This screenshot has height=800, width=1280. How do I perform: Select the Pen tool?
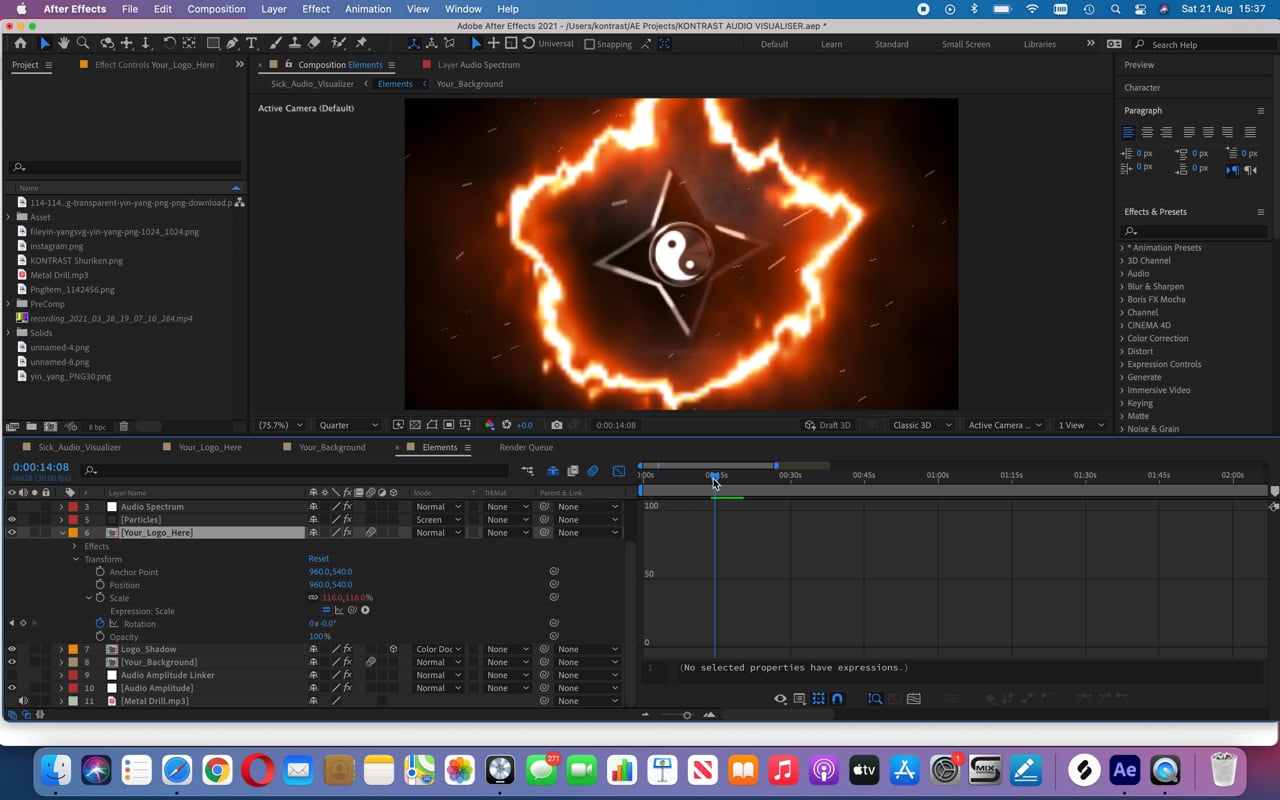[232, 44]
